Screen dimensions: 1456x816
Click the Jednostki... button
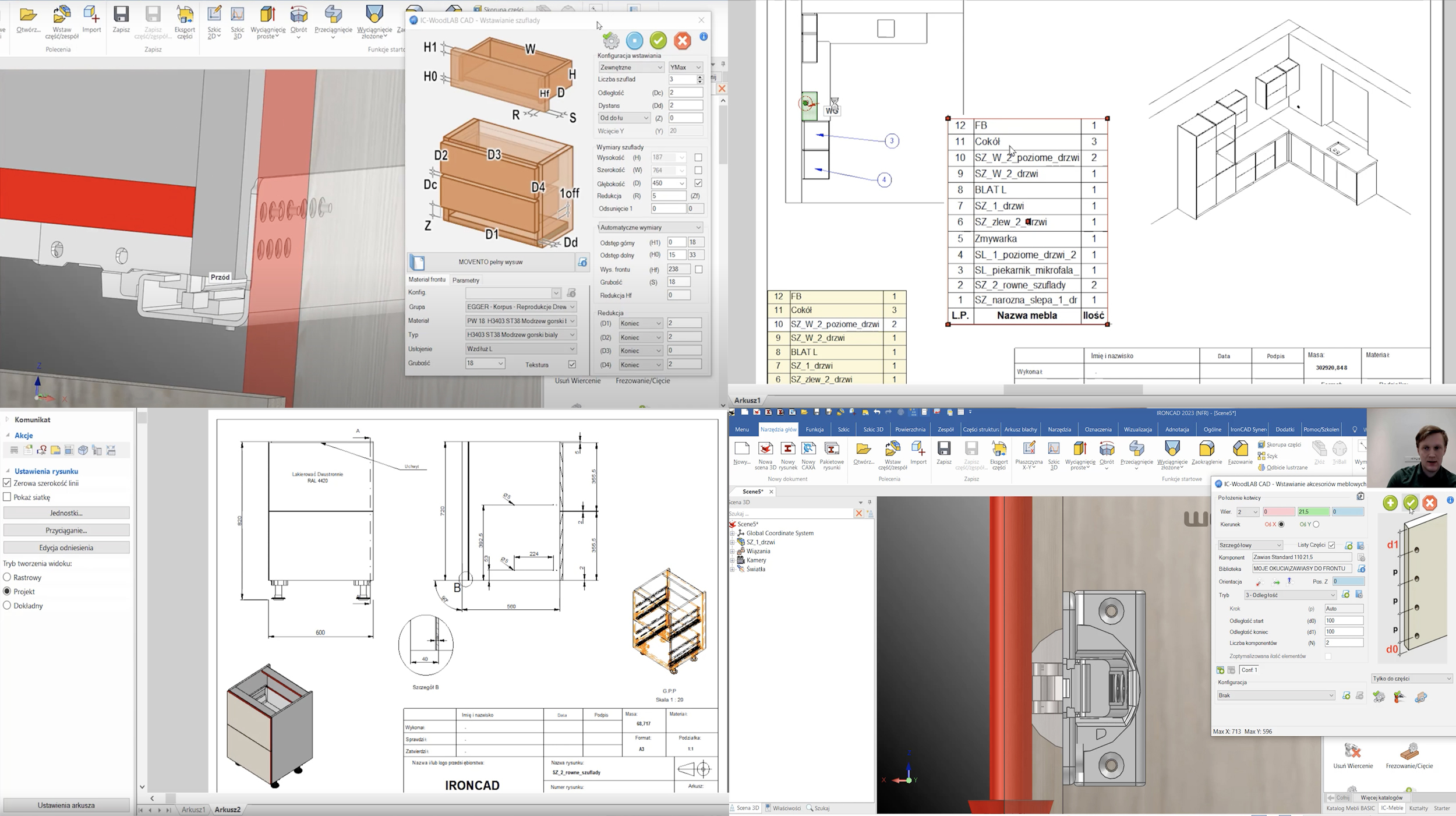coord(66,513)
